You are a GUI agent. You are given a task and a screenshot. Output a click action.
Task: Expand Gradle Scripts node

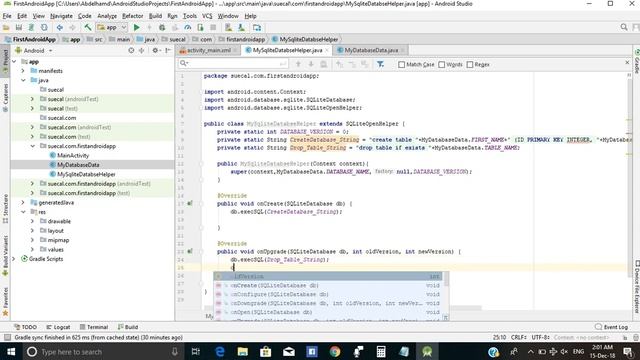point(14,259)
